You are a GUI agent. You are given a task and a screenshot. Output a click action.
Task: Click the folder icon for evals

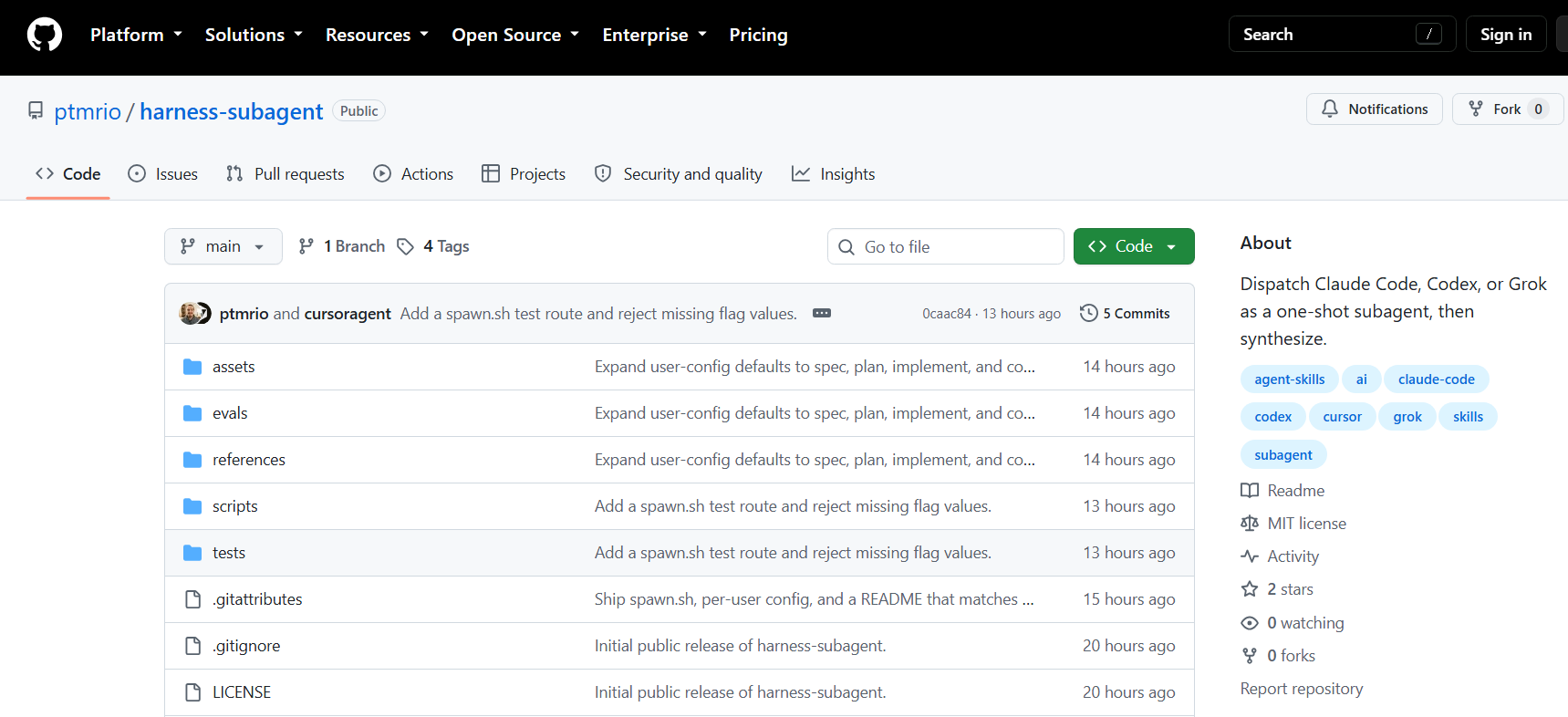[x=192, y=413]
